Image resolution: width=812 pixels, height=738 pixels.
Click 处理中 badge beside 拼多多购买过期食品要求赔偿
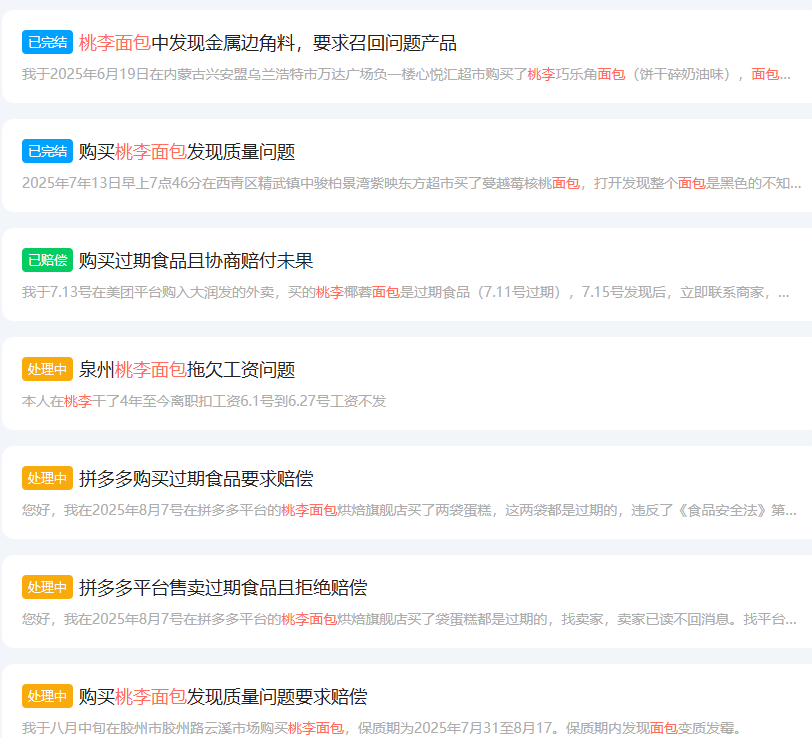[x=47, y=478]
